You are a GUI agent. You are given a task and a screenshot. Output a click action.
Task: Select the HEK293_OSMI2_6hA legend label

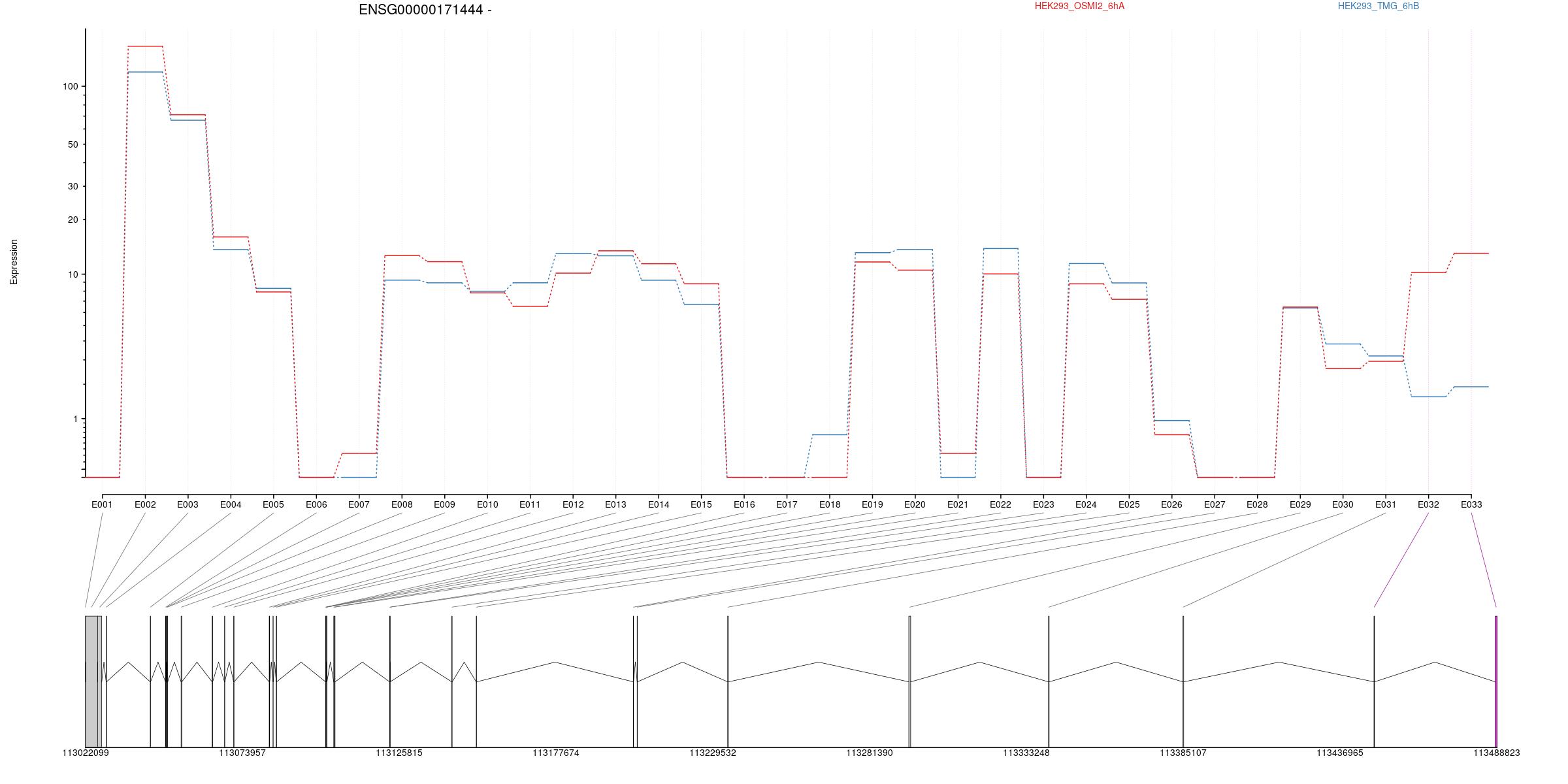click(1079, 6)
